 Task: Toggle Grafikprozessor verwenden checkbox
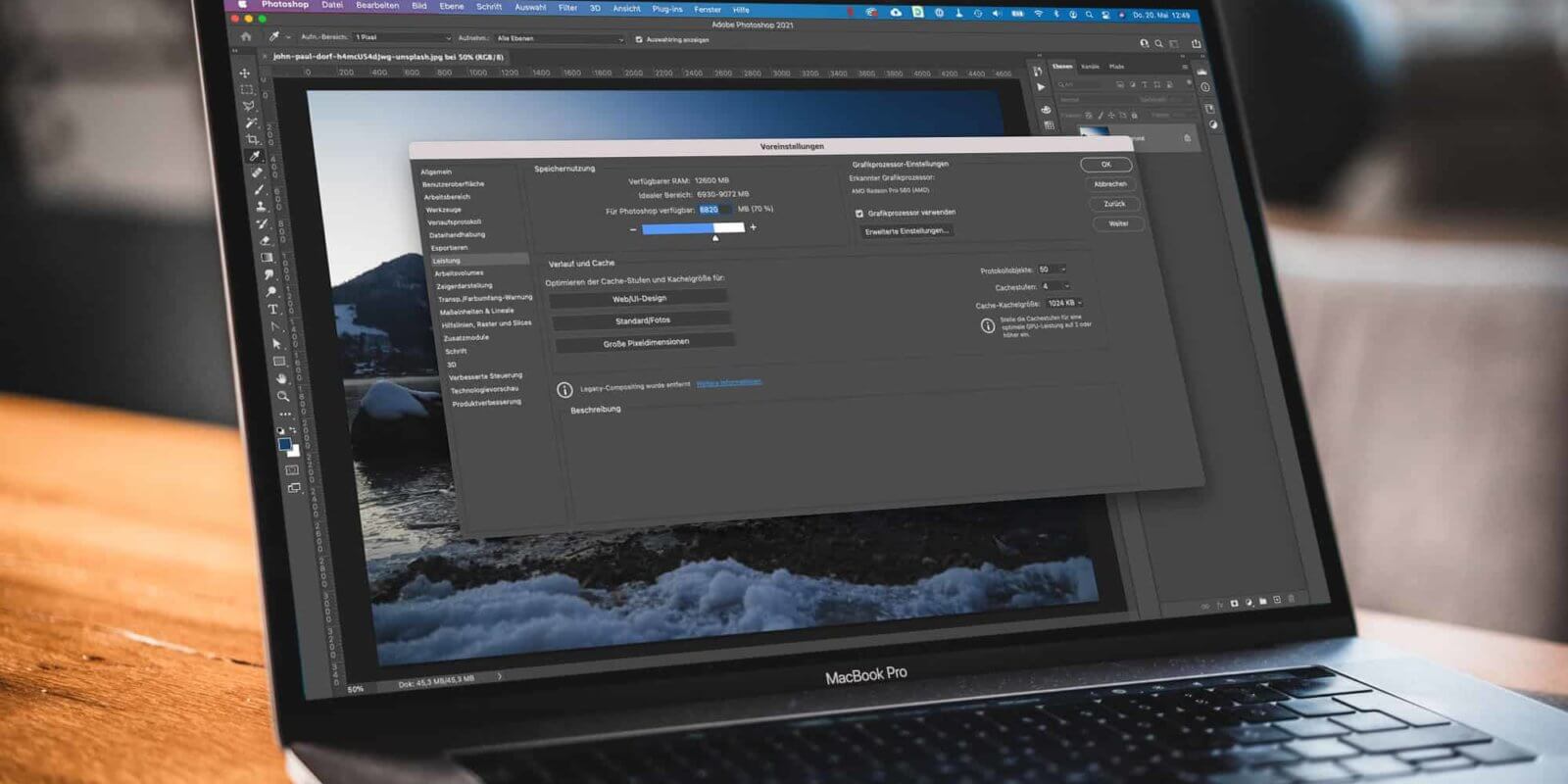point(859,214)
